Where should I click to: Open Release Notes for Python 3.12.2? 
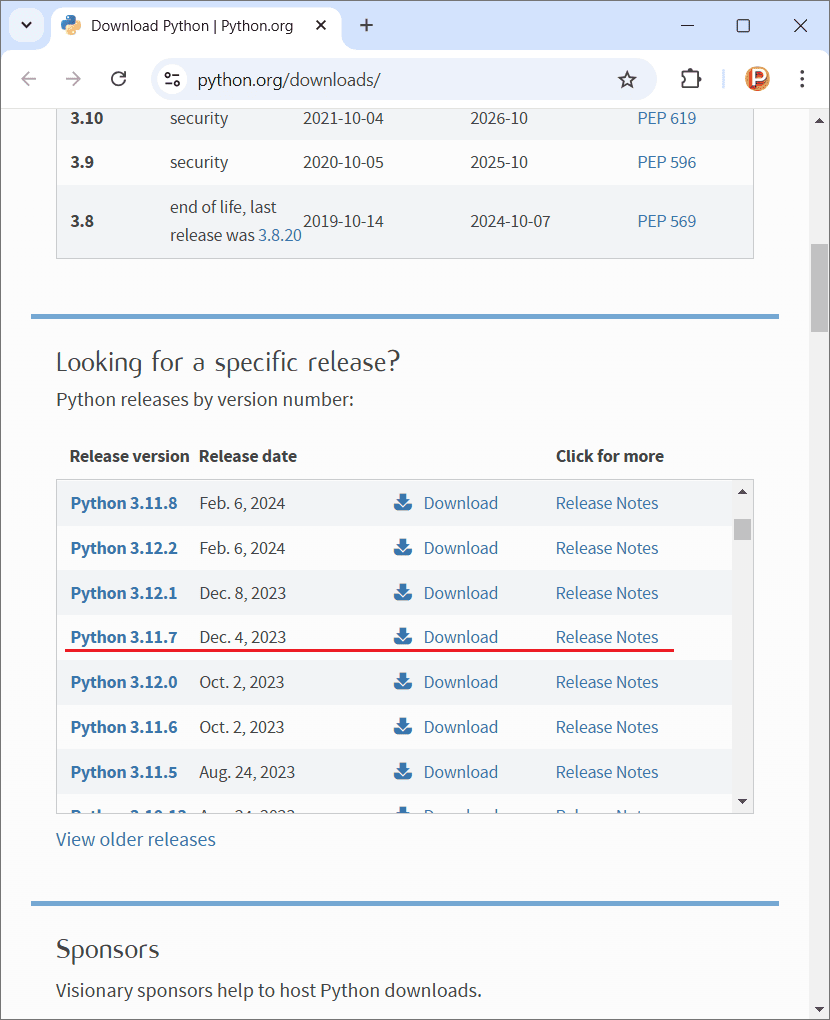coord(607,548)
